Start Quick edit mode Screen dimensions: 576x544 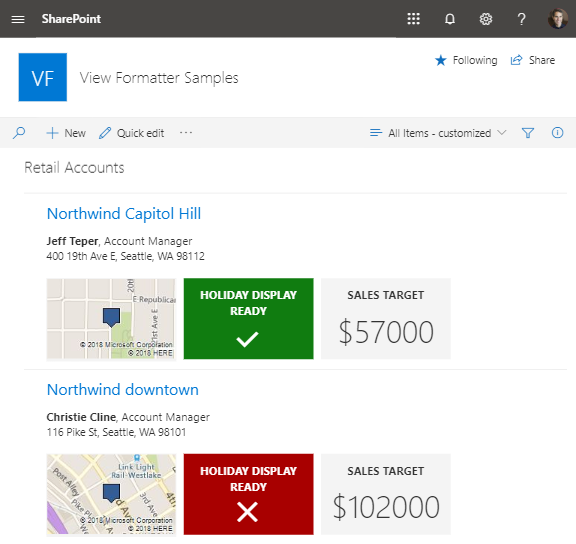coord(132,133)
